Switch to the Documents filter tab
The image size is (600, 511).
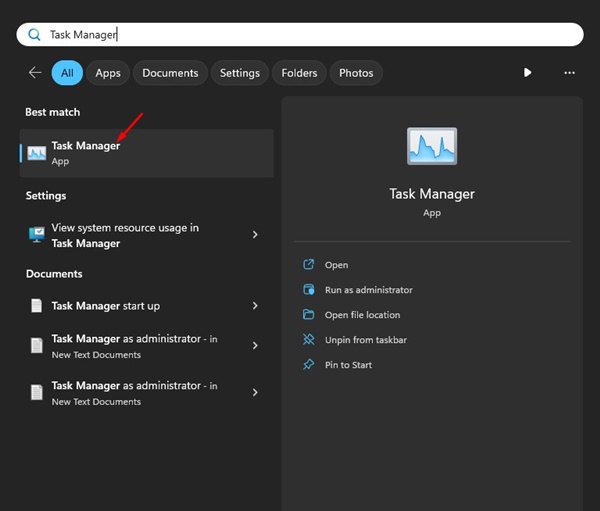(170, 73)
